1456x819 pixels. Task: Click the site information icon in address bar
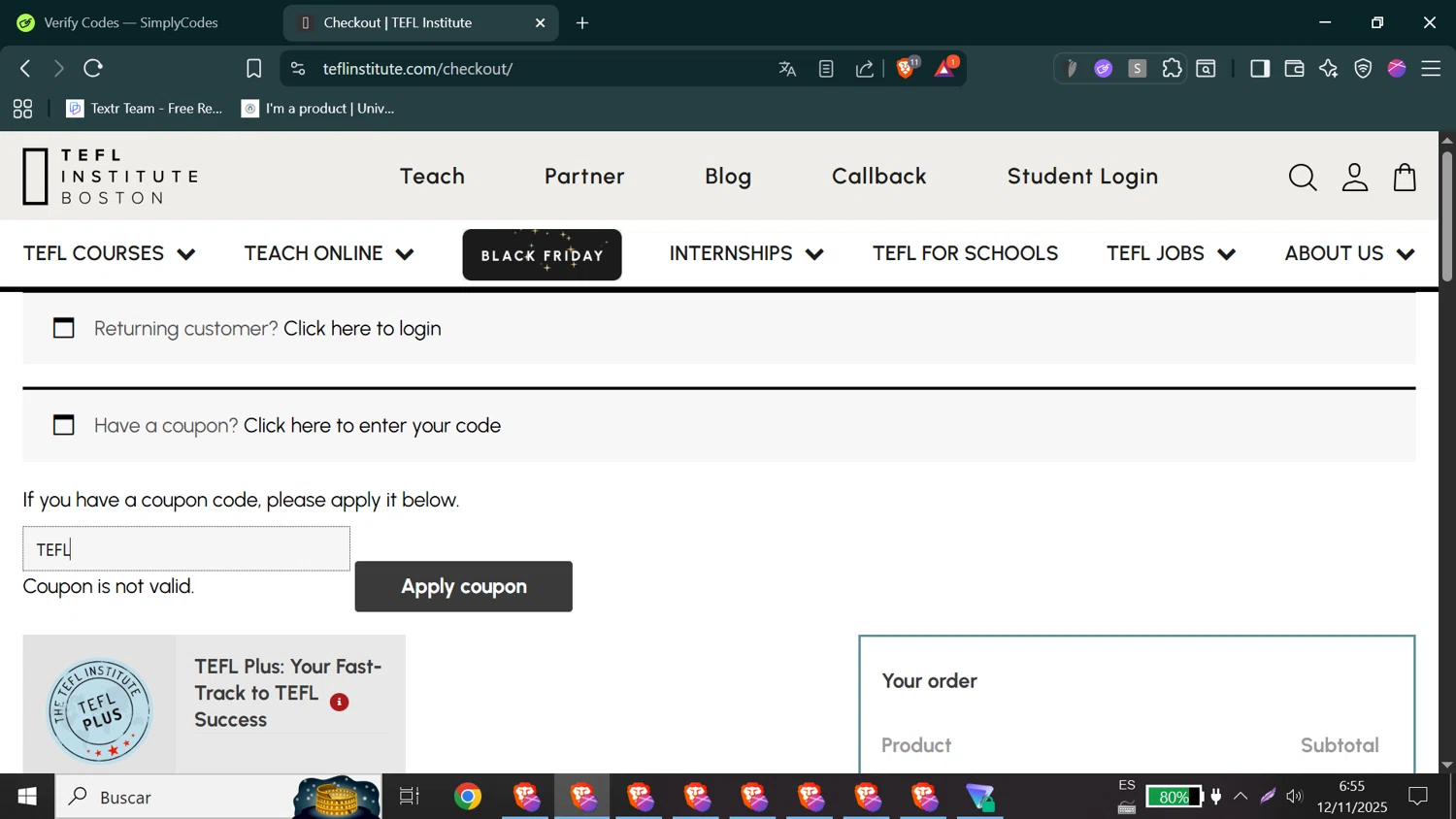tap(298, 69)
